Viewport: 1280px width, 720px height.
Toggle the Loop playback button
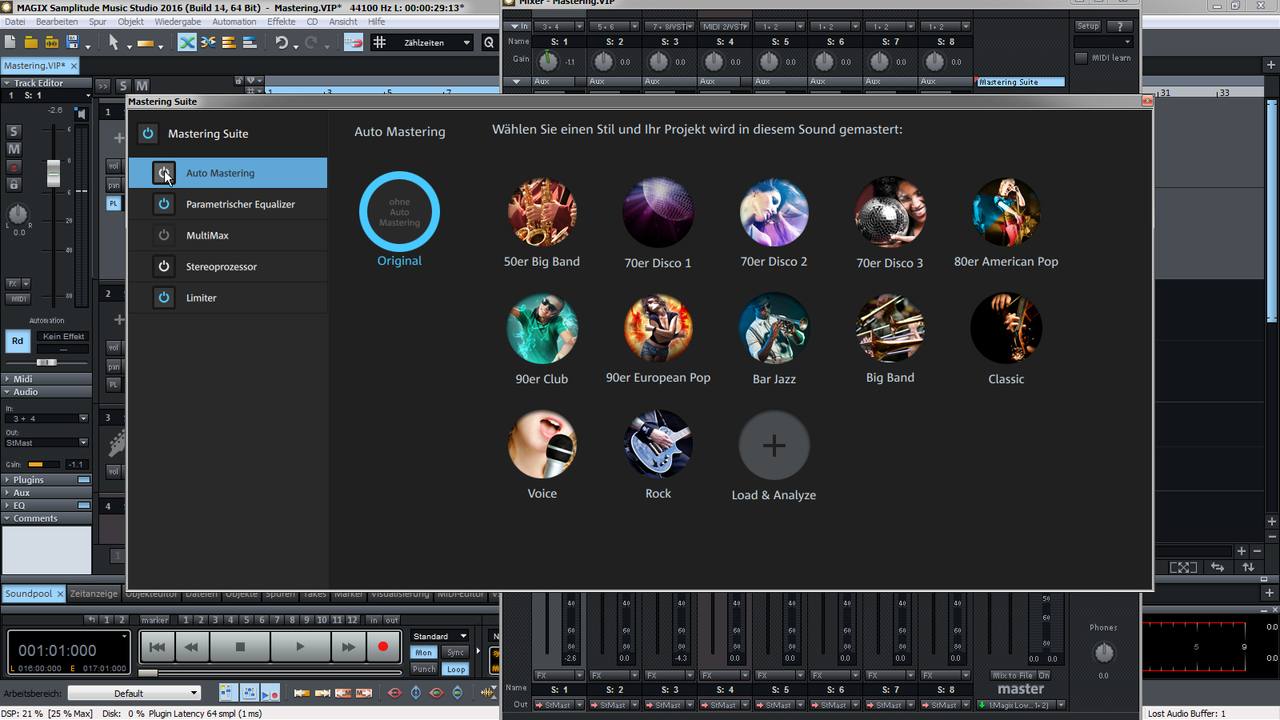click(456, 669)
